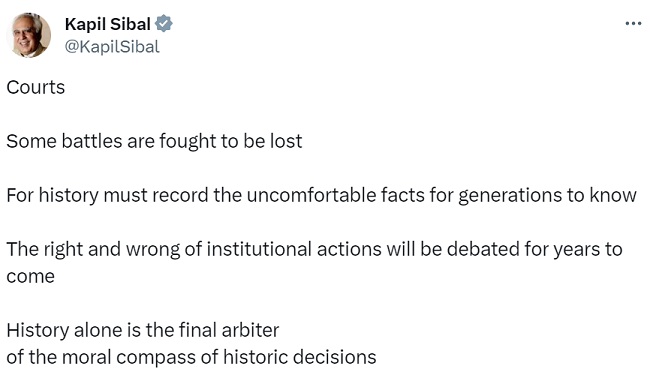Click the line History alone is the final arbiter

(143, 331)
